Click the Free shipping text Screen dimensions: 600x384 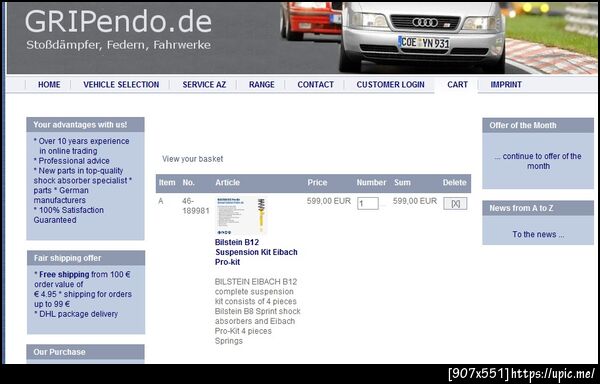64,274
